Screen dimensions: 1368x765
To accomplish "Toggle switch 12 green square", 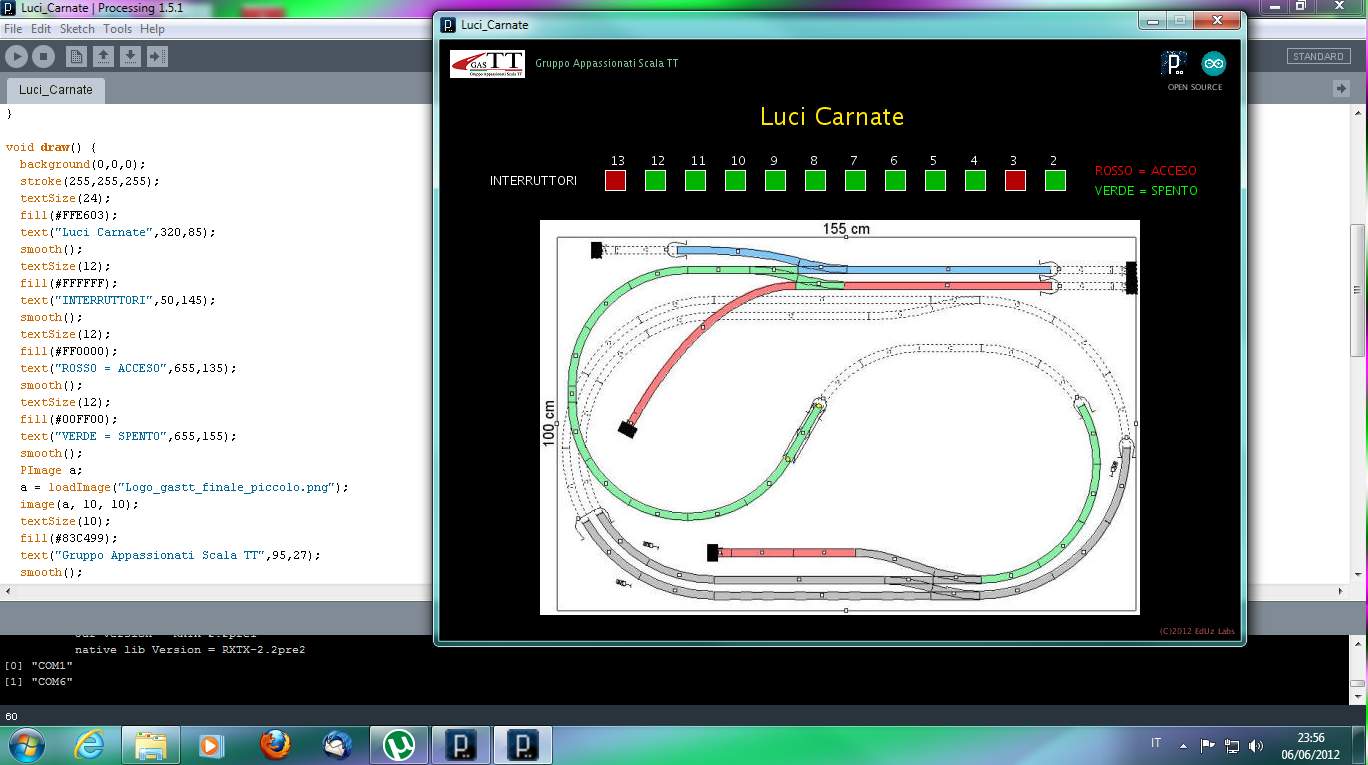I will pos(656,180).
